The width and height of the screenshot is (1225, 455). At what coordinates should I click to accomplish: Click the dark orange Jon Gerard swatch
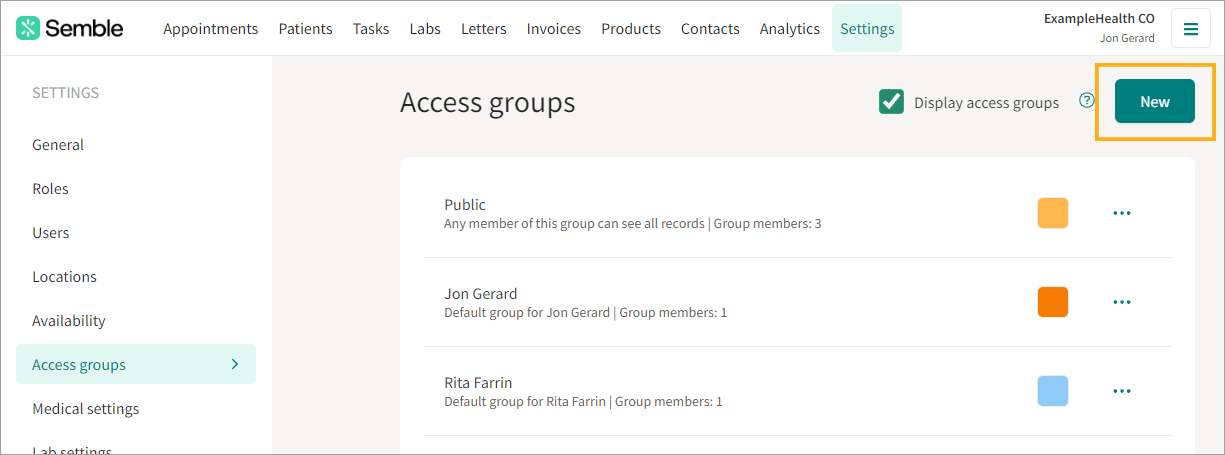coord(1053,302)
